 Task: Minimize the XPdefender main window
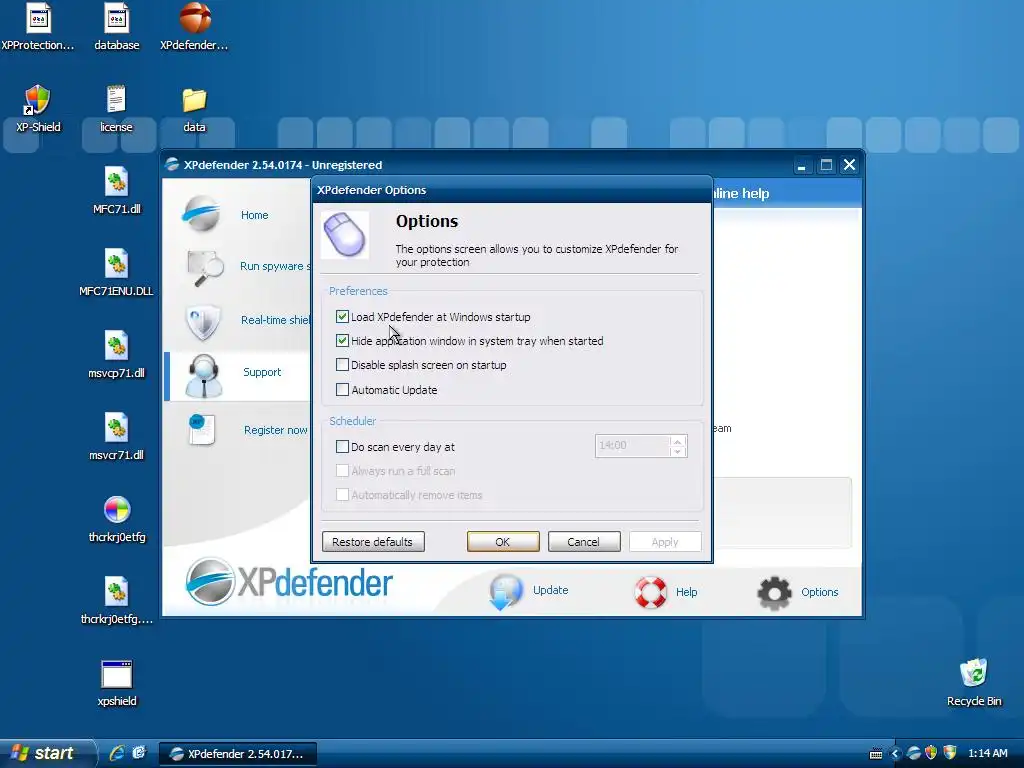pos(801,166)
